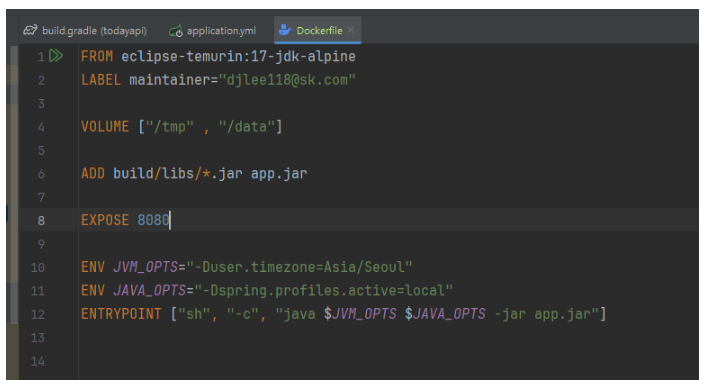The image size is (707, 387).
Task: Click the Spring config icon on application.yml tab
Action: (175, 31)
